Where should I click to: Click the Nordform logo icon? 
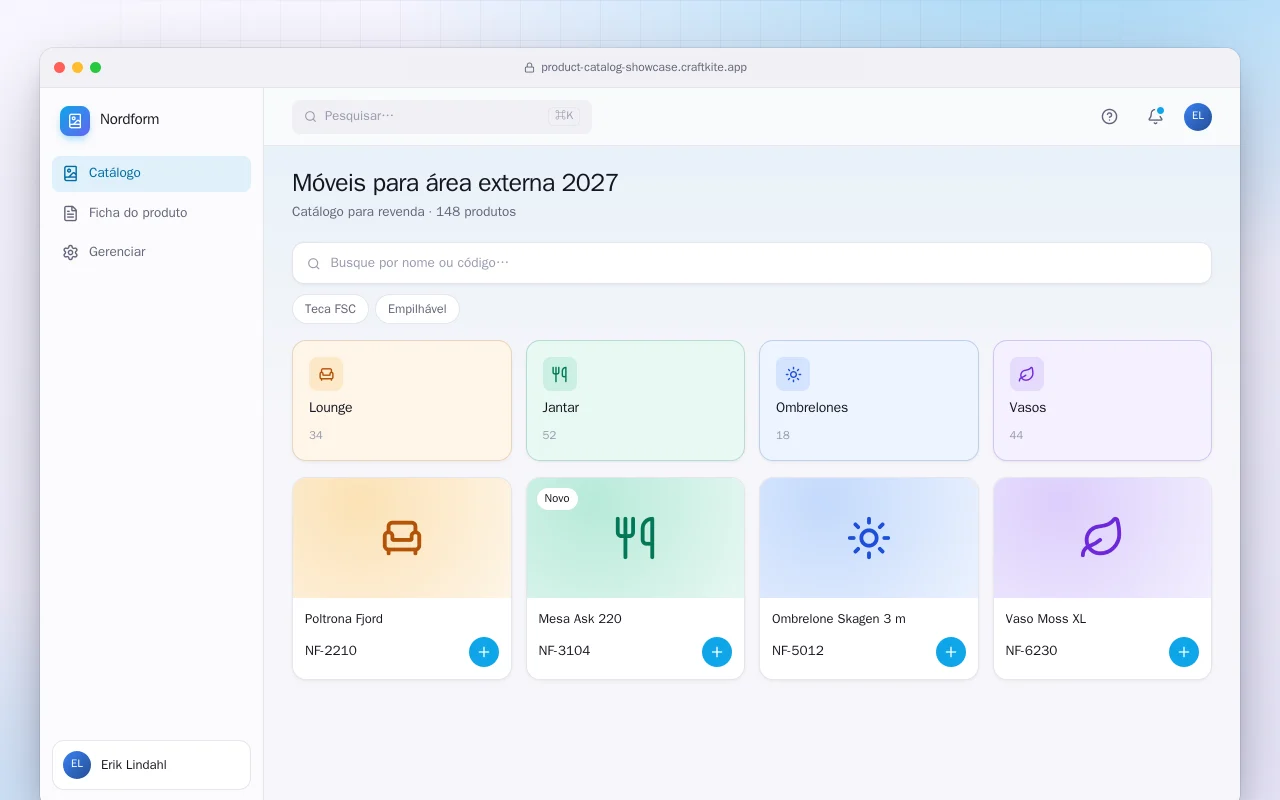click(x=75, y=121)
